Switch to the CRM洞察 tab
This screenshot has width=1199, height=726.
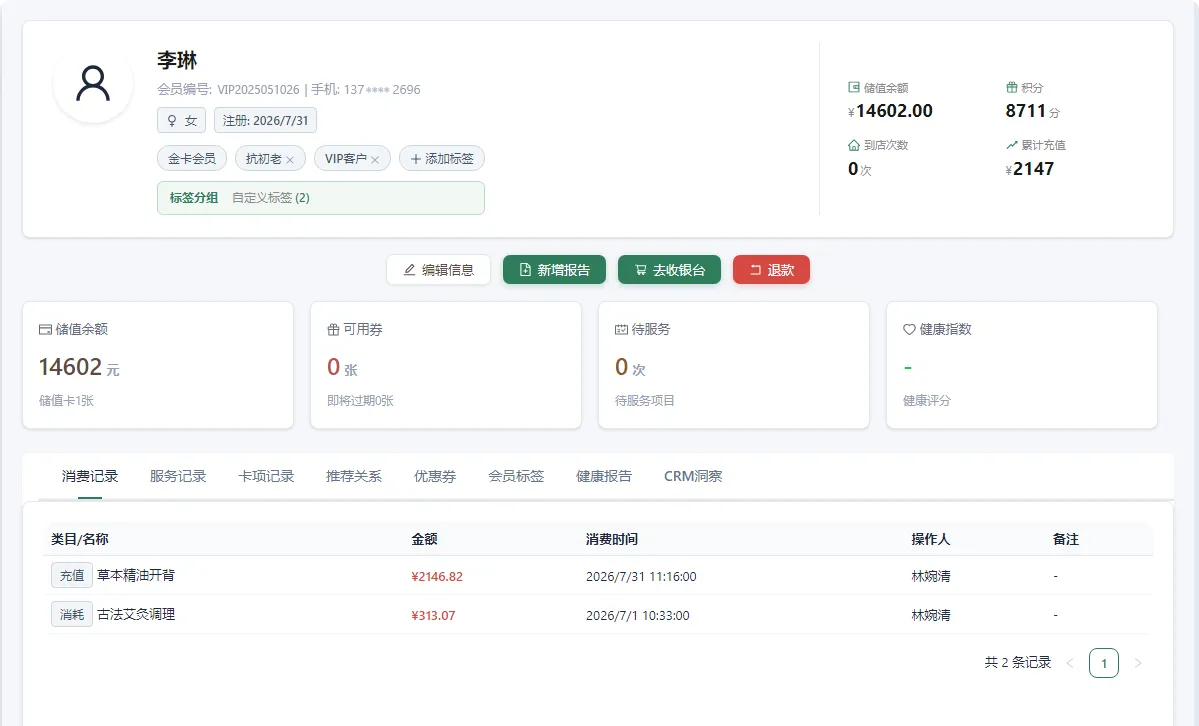(693, 477)
